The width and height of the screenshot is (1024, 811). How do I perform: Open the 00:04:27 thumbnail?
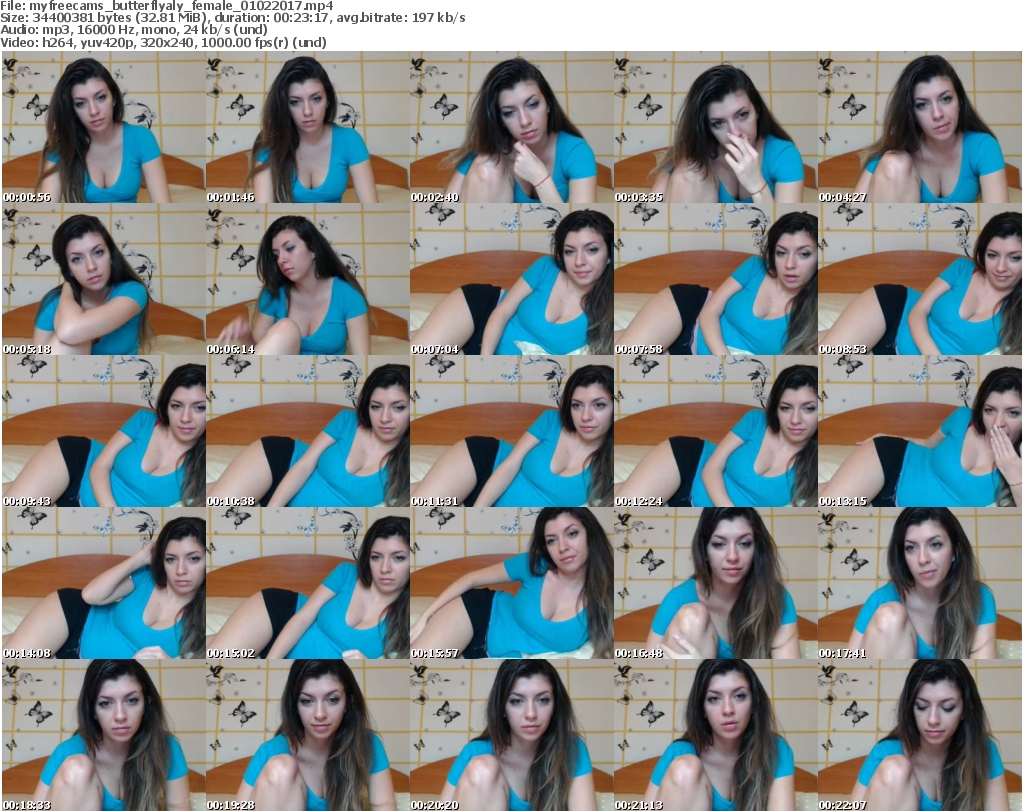(x=920, y=127)
